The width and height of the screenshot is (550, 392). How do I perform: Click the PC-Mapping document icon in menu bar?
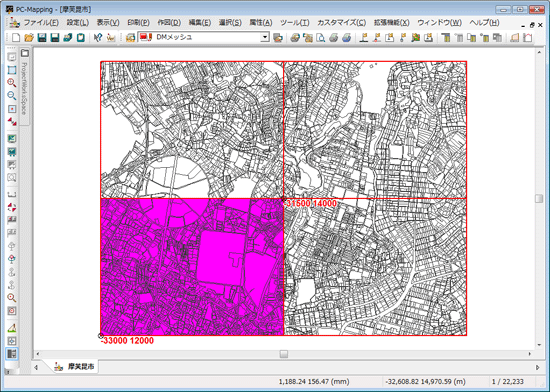click(x=14, y=22)
